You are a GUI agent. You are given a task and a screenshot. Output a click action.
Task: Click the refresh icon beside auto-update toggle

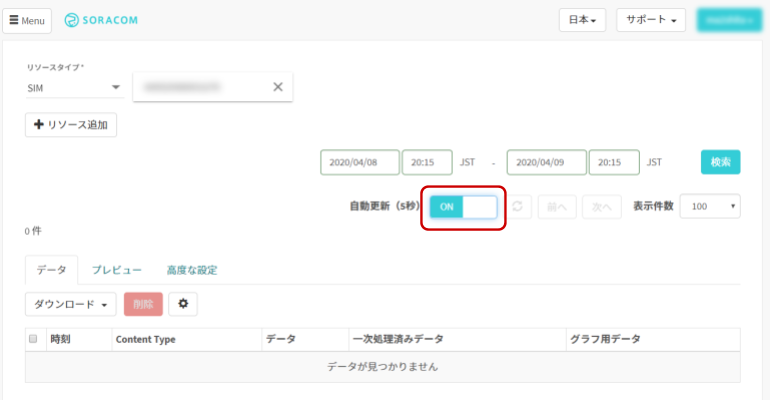click(517, 206)
